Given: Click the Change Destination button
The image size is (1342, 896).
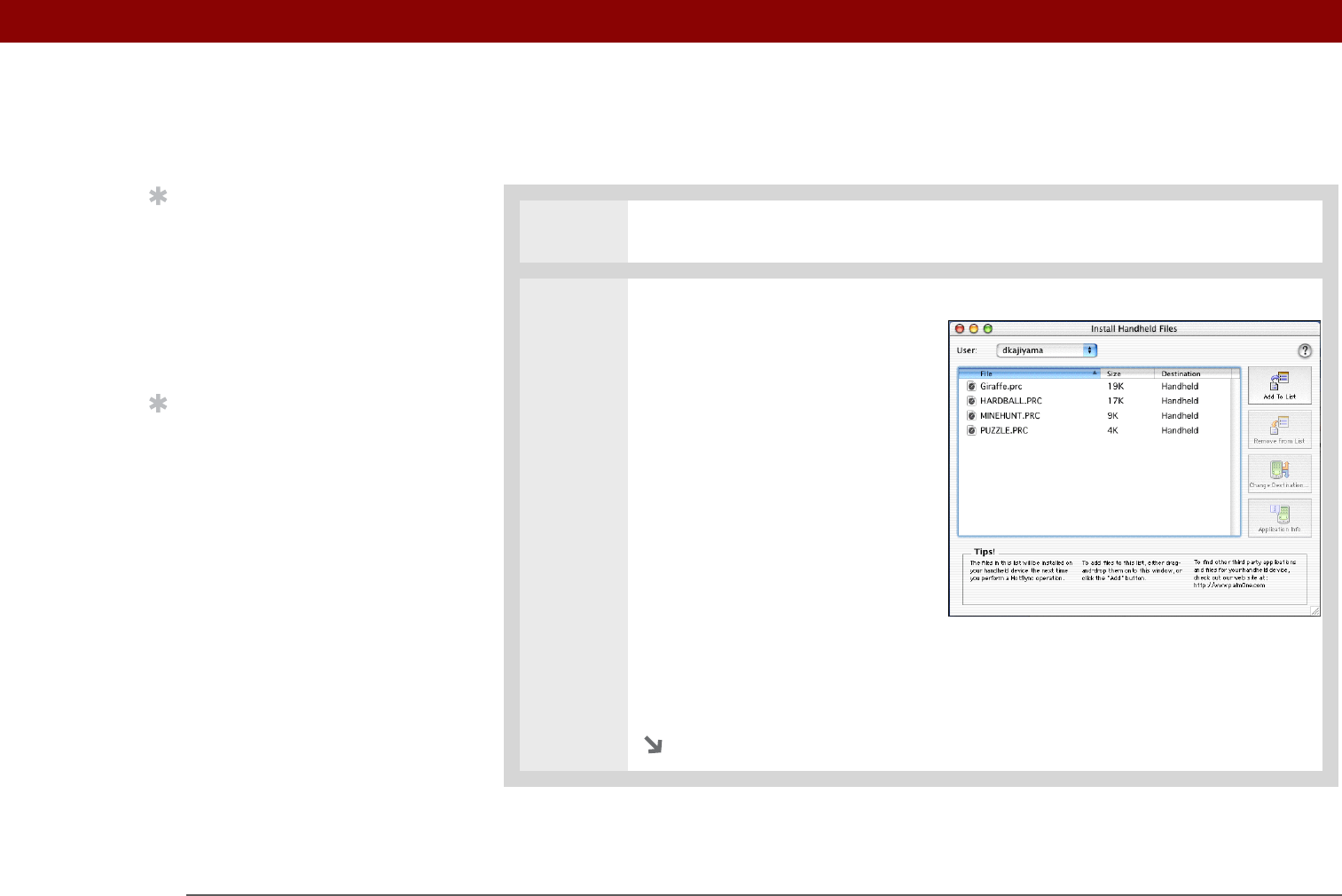Looking at the screenshot, I should coord(1279,474).
